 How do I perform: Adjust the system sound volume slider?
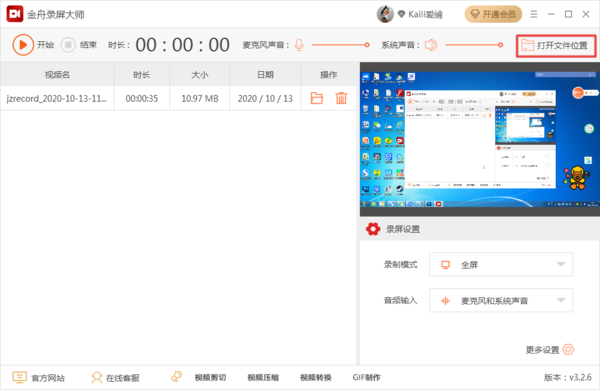tap(474, 45)
